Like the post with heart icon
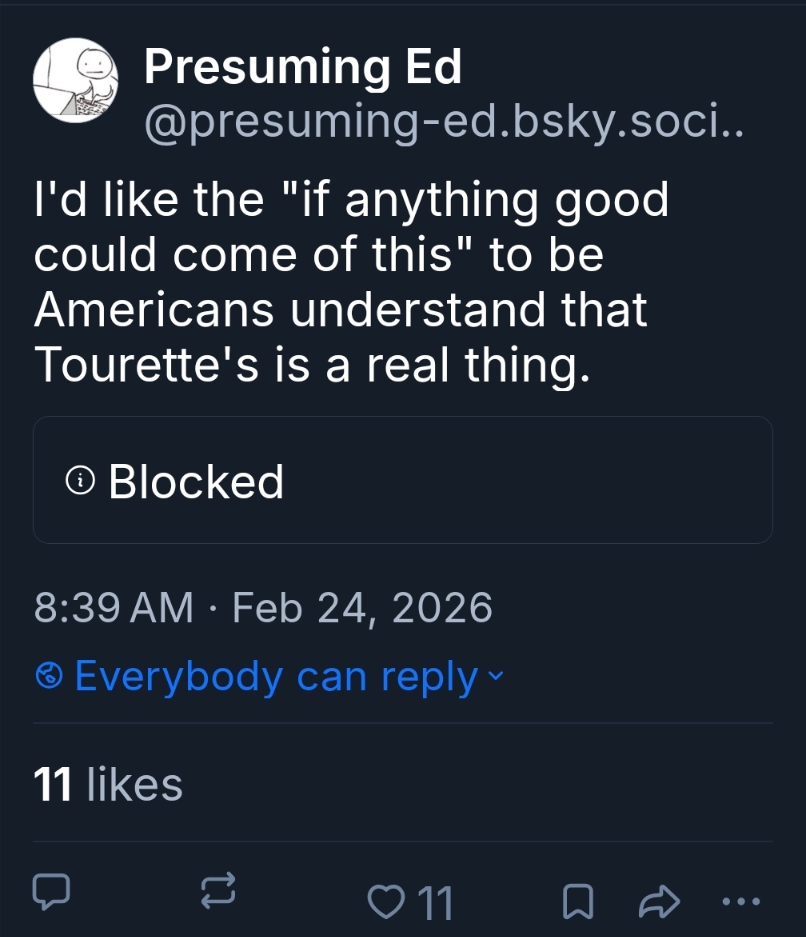806x937 pixels. coord(383,903)
